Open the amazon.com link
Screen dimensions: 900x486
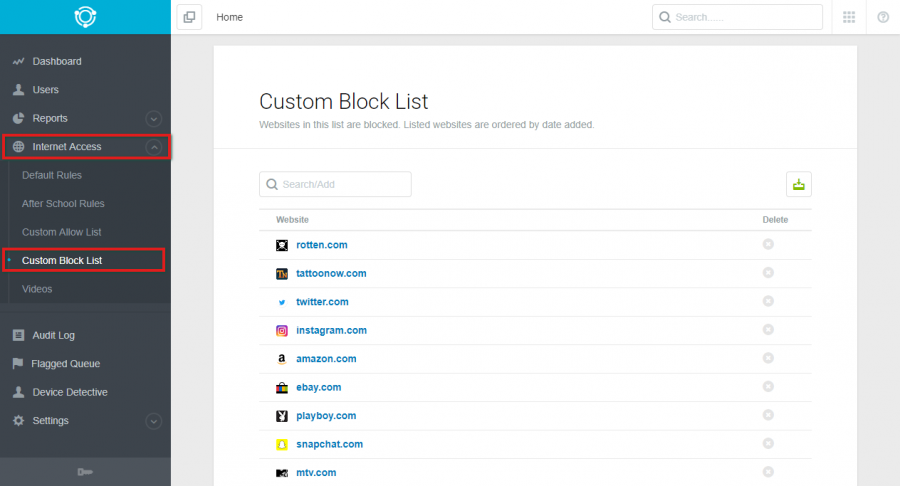(326, 359)
